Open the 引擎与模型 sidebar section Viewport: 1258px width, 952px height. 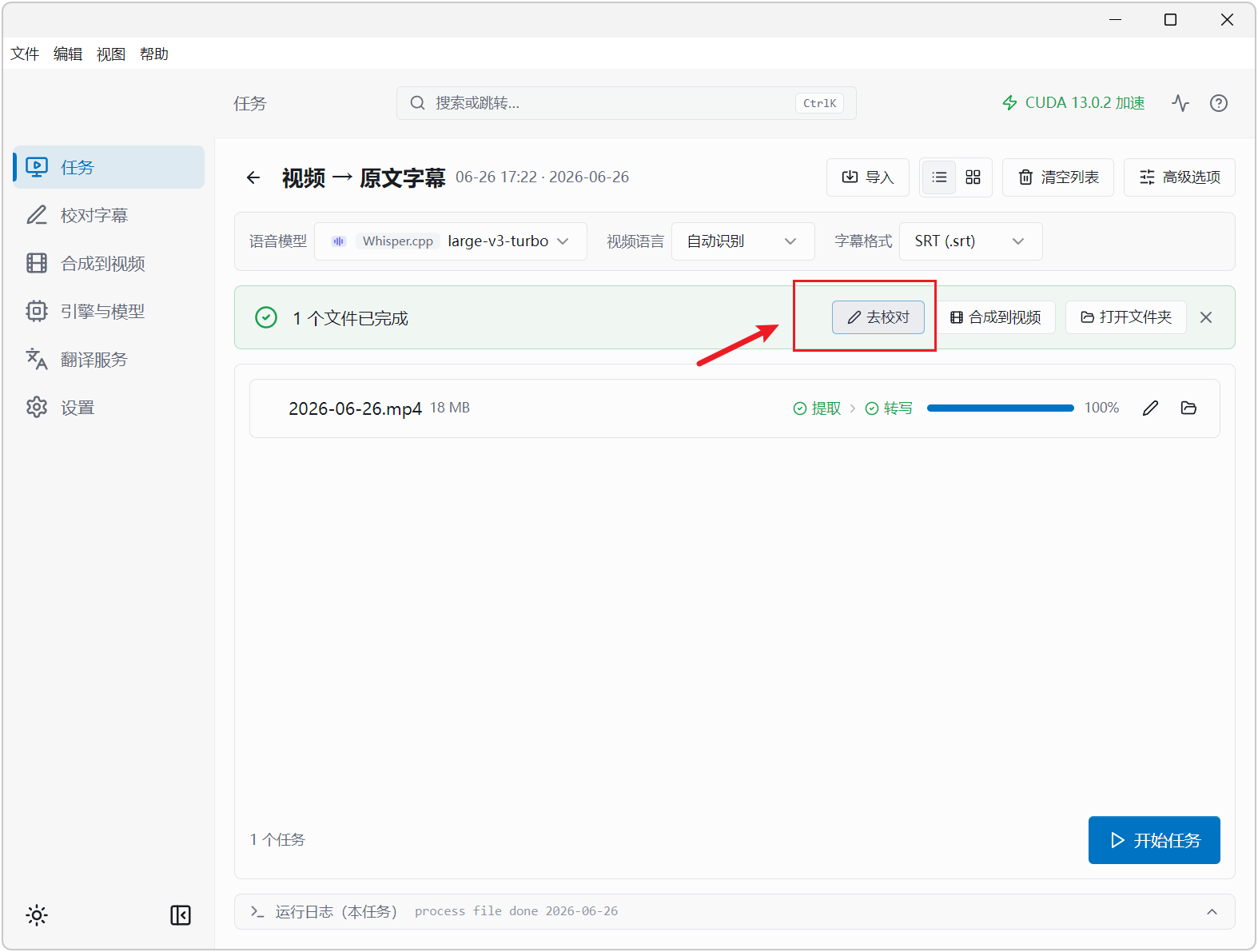pyautogui.click(x=109, y=311)
